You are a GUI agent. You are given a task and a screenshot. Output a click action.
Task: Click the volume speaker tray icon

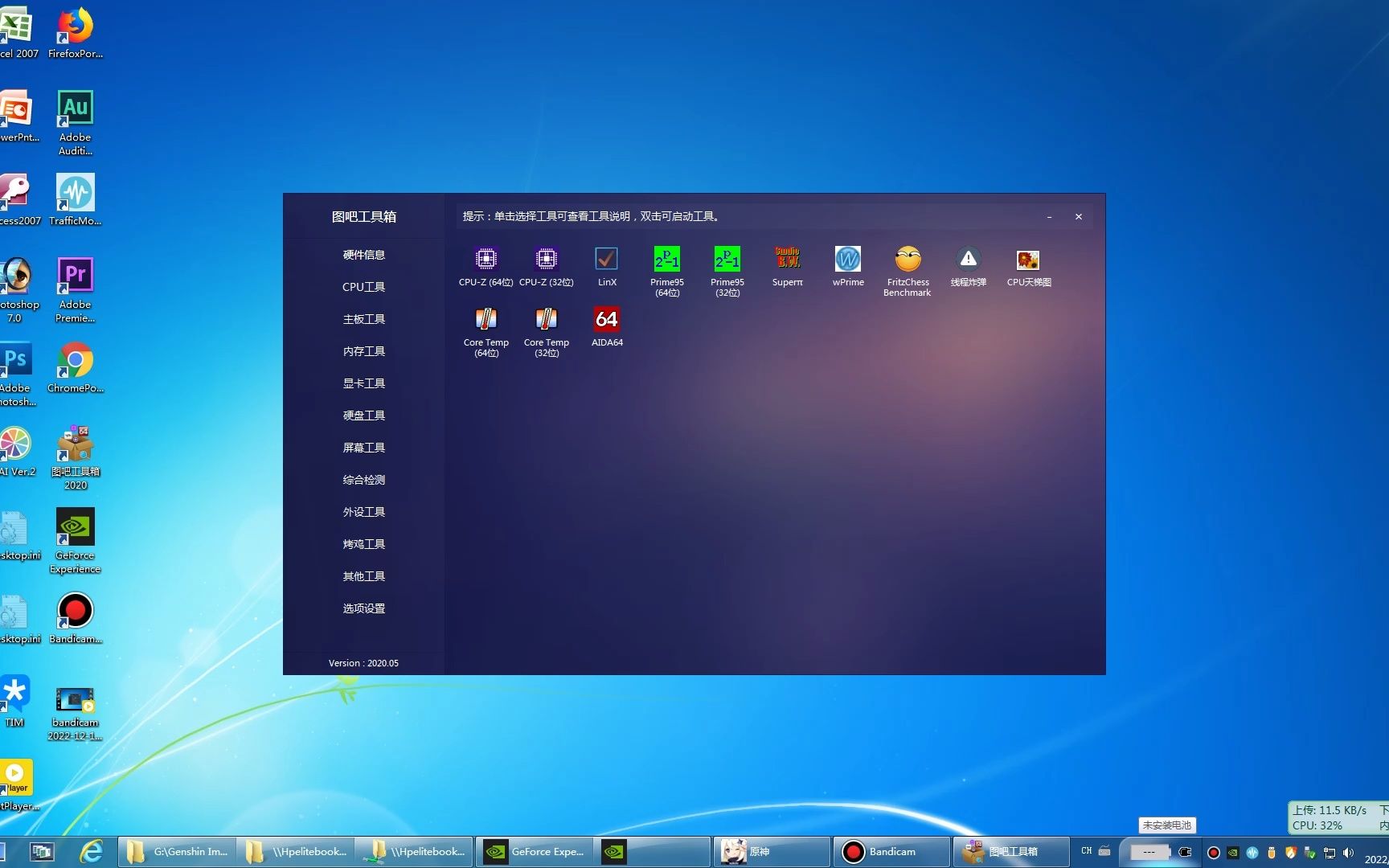pyautogui.click(x=1348, y=853)
